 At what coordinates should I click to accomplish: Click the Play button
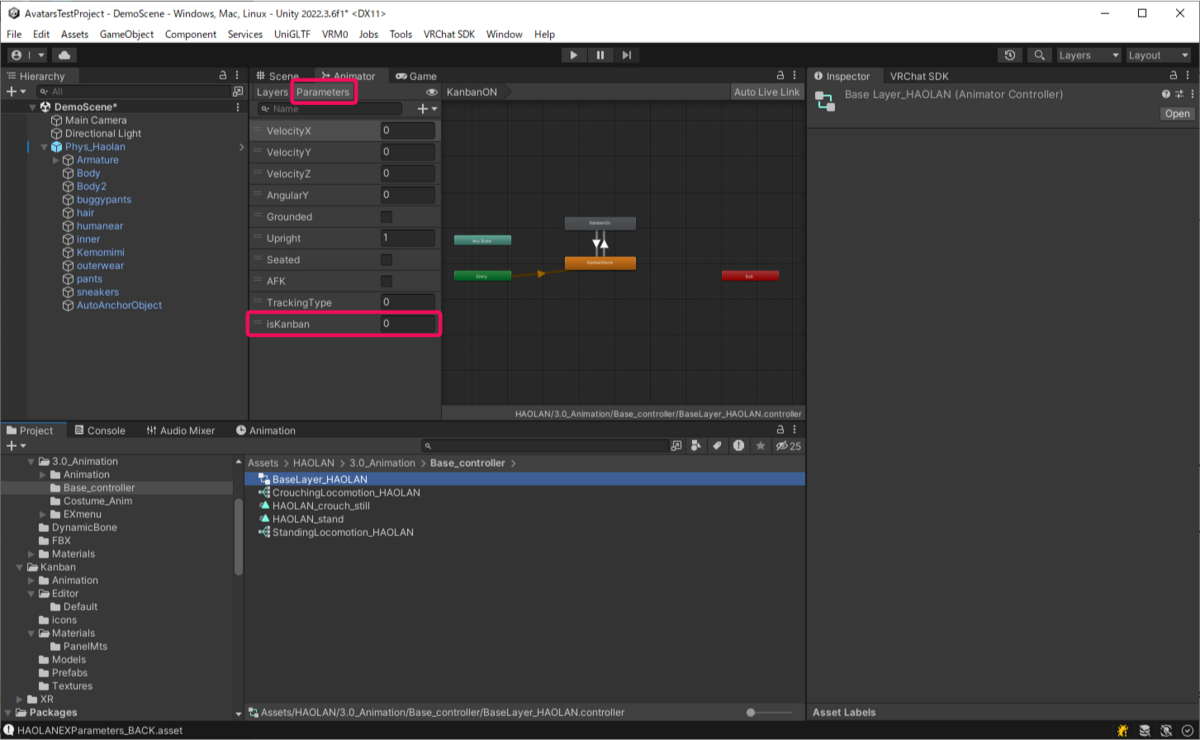573,55
